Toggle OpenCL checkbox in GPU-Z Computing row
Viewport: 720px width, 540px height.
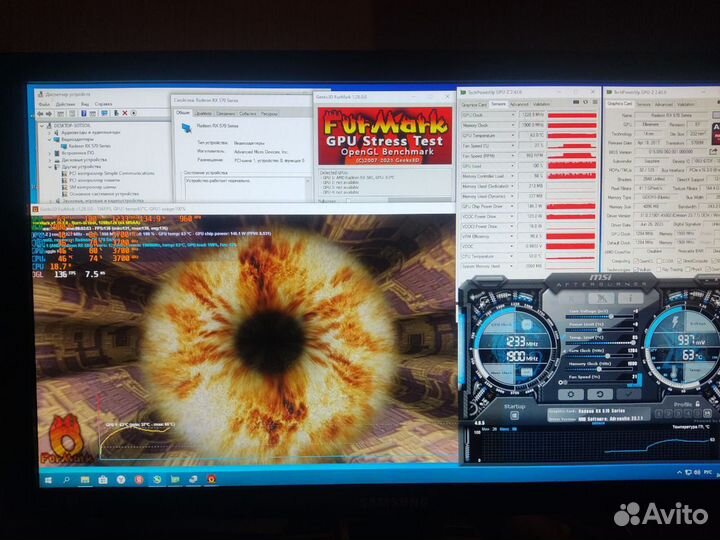(636, 261)
